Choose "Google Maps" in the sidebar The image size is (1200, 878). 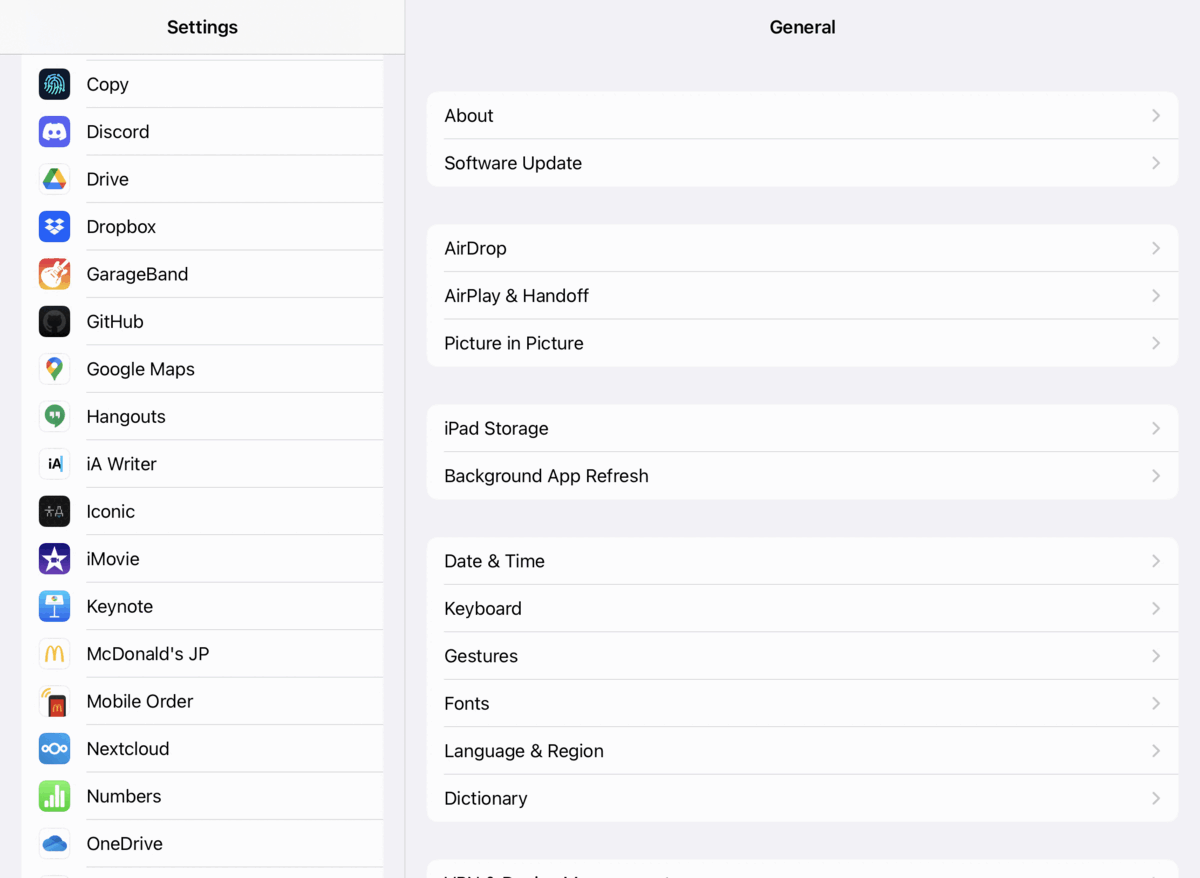(140, 369)
